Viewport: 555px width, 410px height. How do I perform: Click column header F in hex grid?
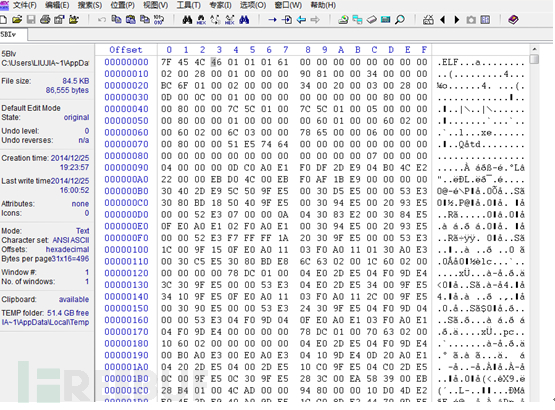coord(424,50)
